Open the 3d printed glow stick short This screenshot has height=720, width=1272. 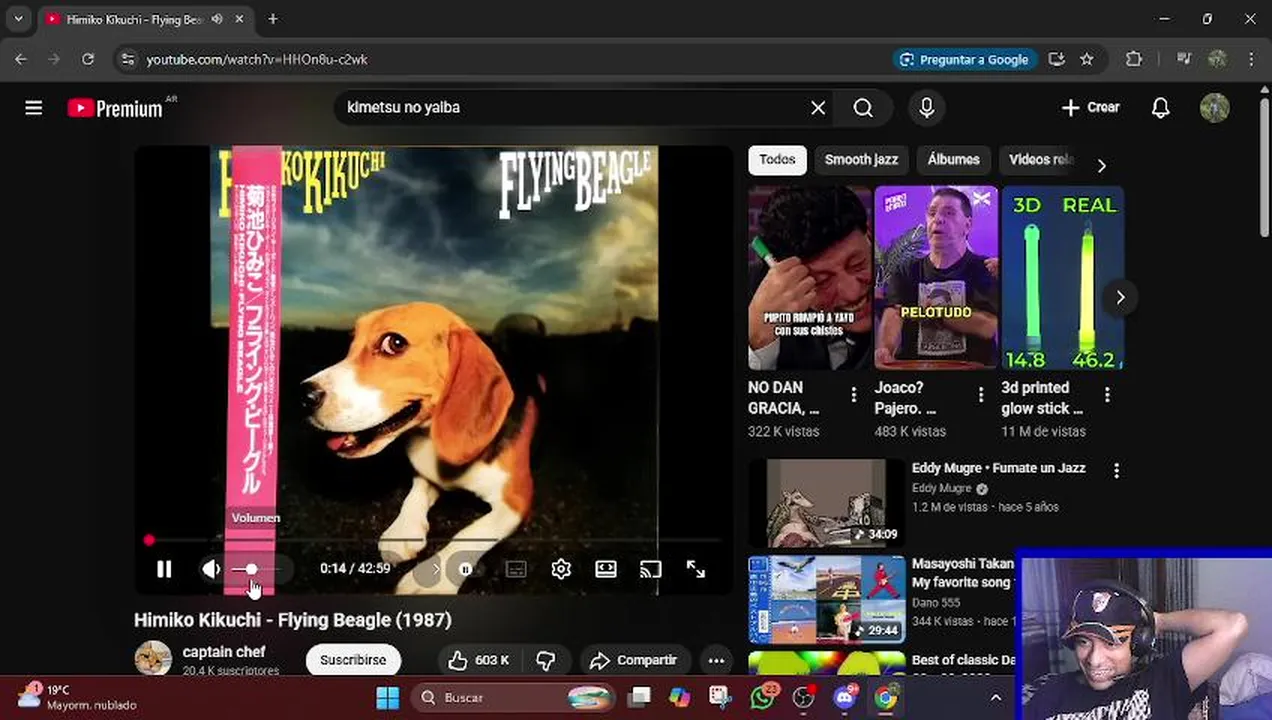[1063, 277]
